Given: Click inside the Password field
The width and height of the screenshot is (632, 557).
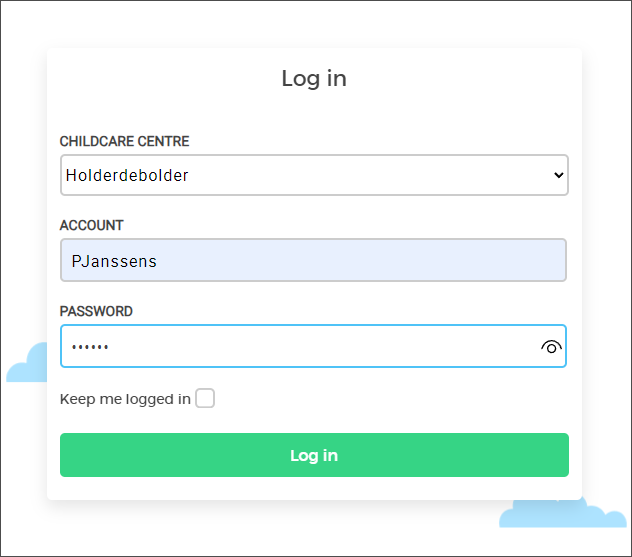Looking at the screenshot, I should (x=300, y=346).
